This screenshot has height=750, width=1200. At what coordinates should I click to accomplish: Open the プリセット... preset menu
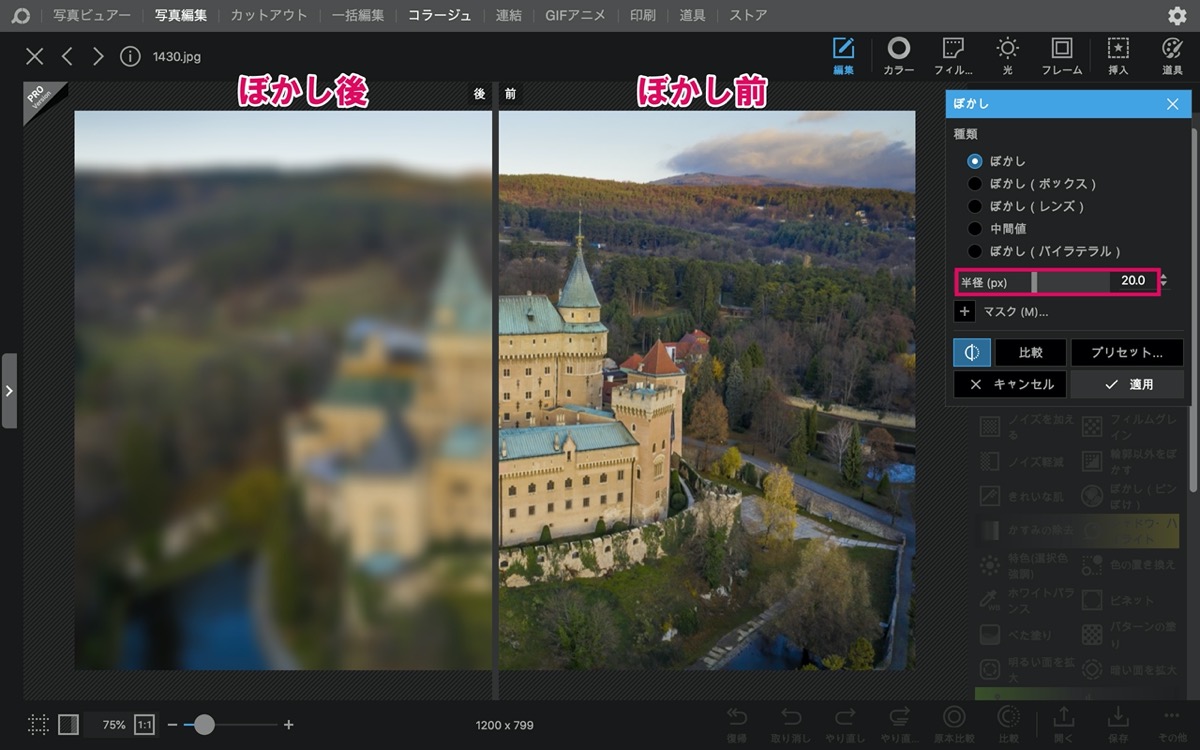(1127, 353)
